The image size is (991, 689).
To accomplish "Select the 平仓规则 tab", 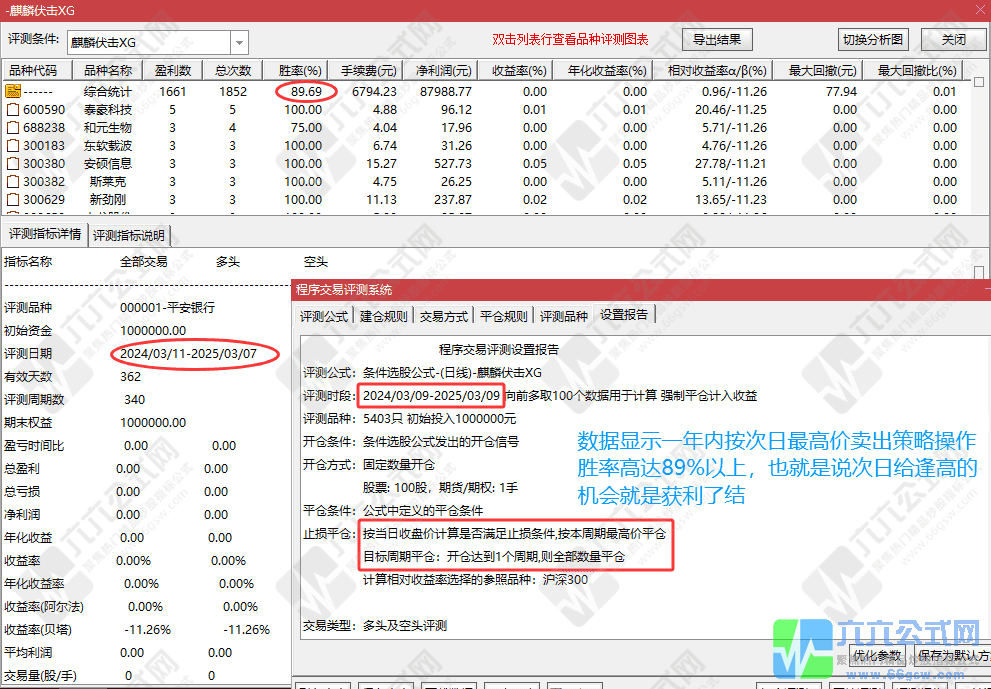I will 503,316.
